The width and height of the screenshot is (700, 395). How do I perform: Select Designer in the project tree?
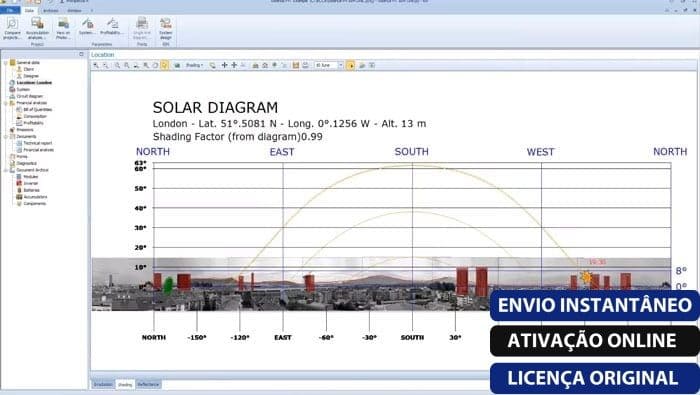click(x=31, y=76)
